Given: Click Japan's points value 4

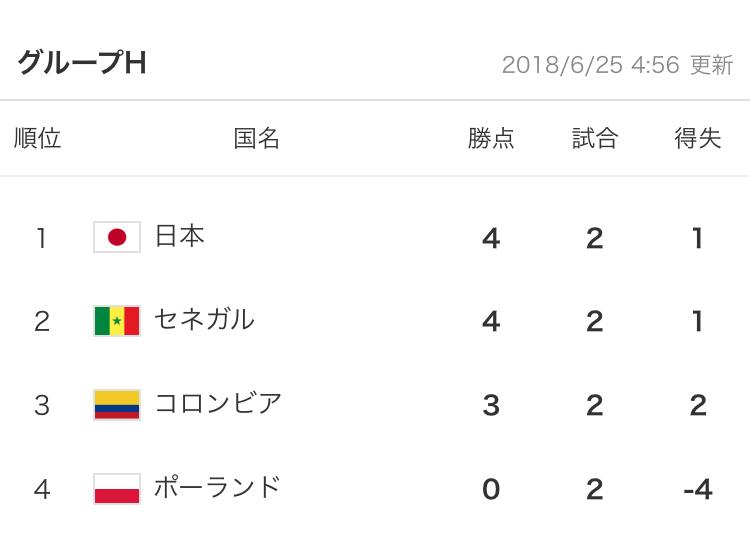Looking at the screenshot, I should 491,238.
